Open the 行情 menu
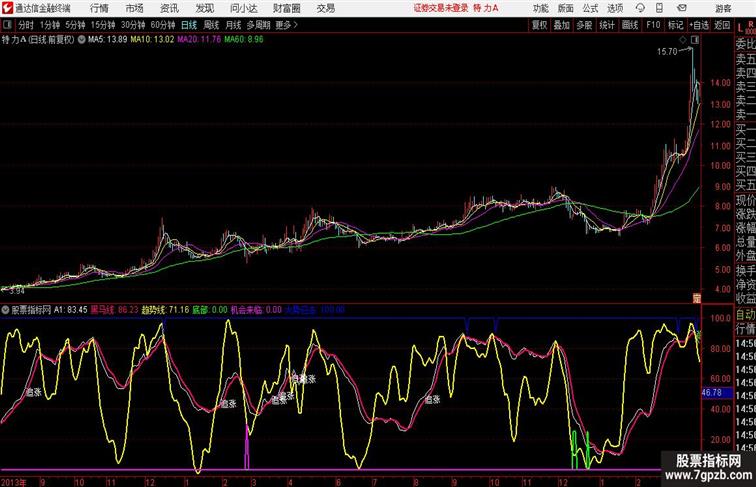 (99, 8)
